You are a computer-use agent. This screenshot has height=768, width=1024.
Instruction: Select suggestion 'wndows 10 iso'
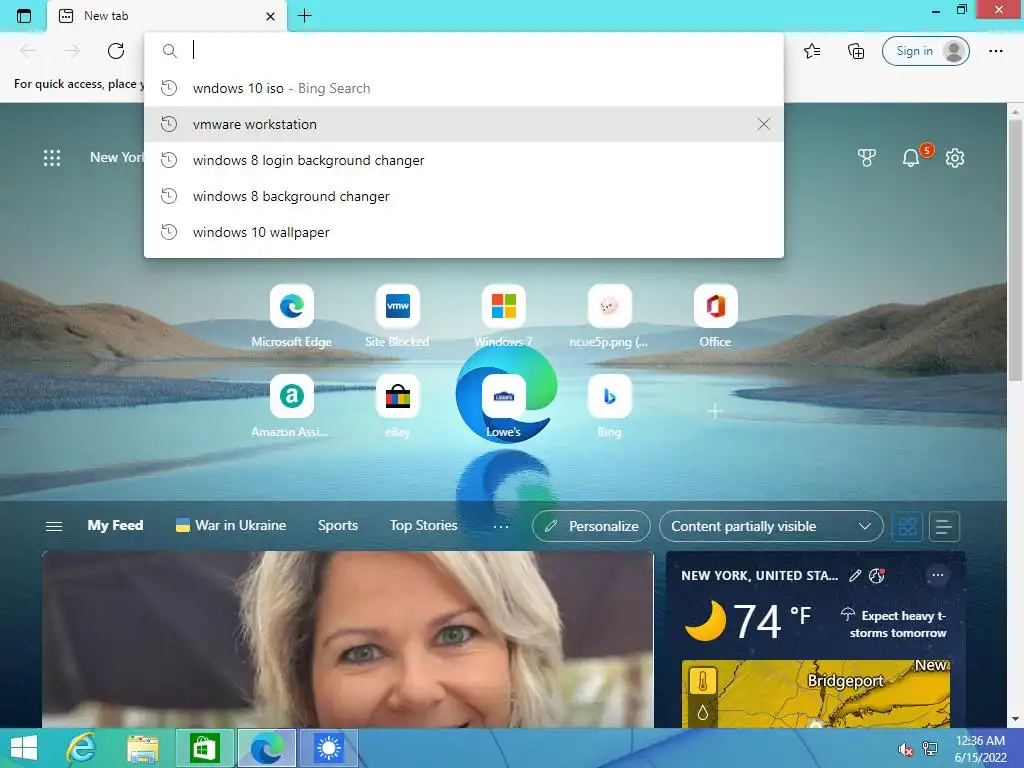click(464, 88)
